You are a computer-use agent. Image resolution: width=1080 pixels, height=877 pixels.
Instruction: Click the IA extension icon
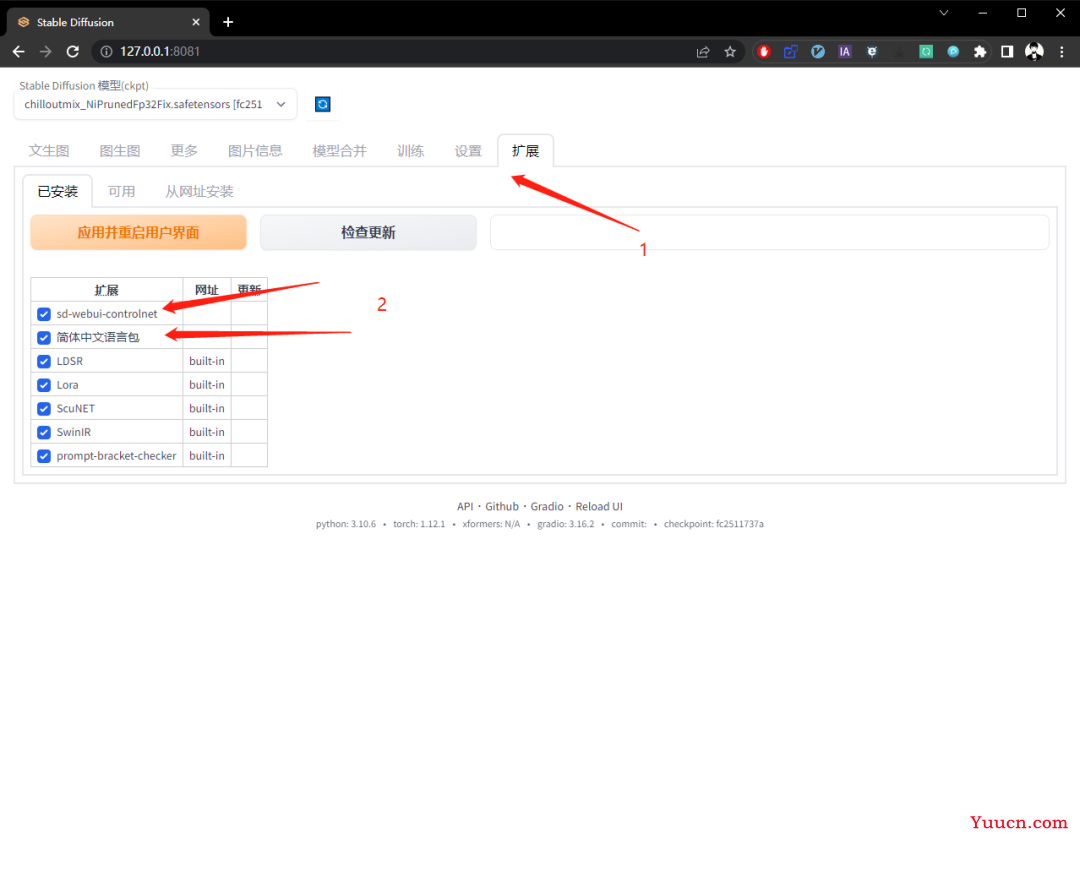(x=845, y=51)
